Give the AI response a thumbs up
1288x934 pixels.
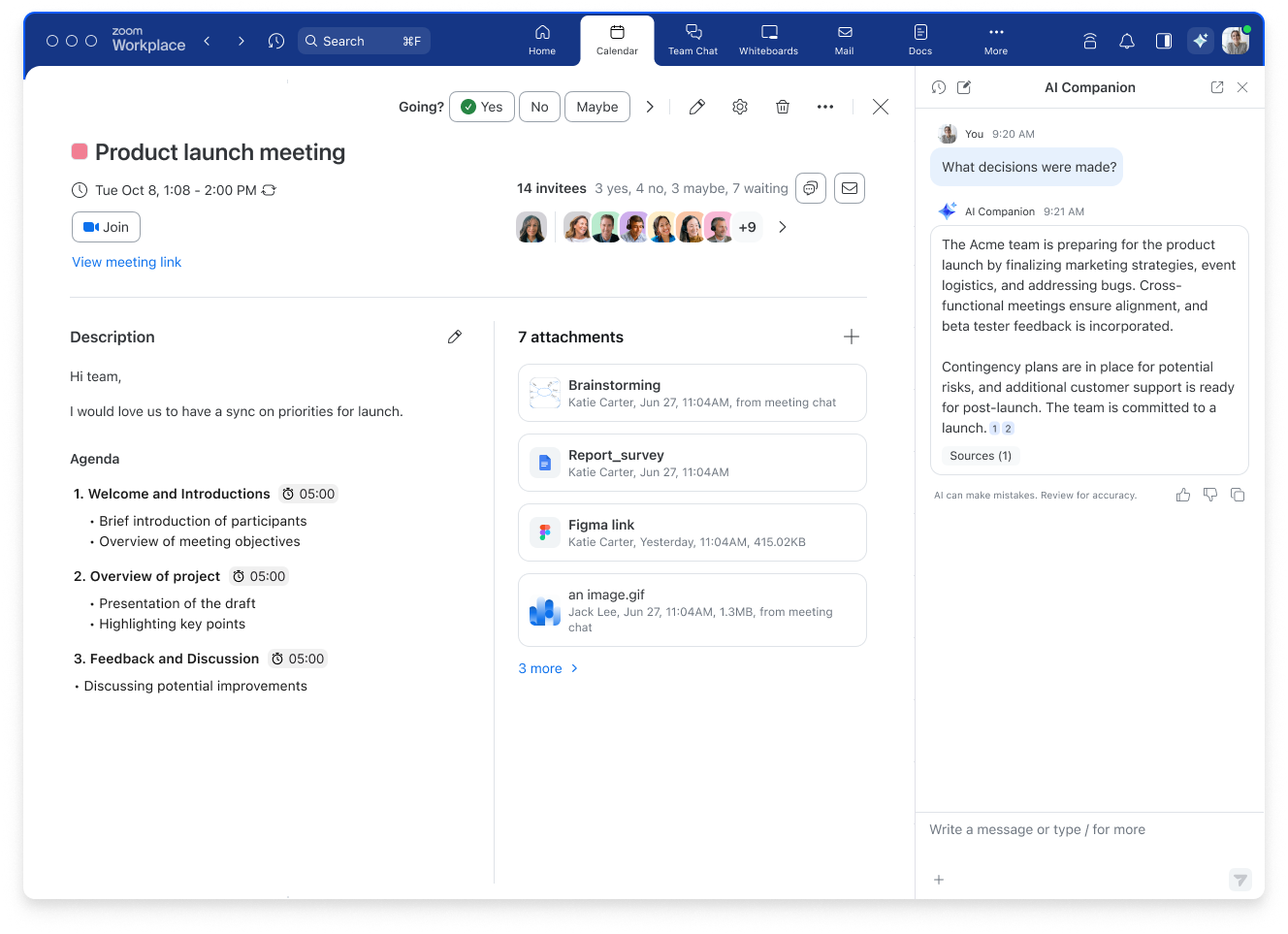(1183, 495)
